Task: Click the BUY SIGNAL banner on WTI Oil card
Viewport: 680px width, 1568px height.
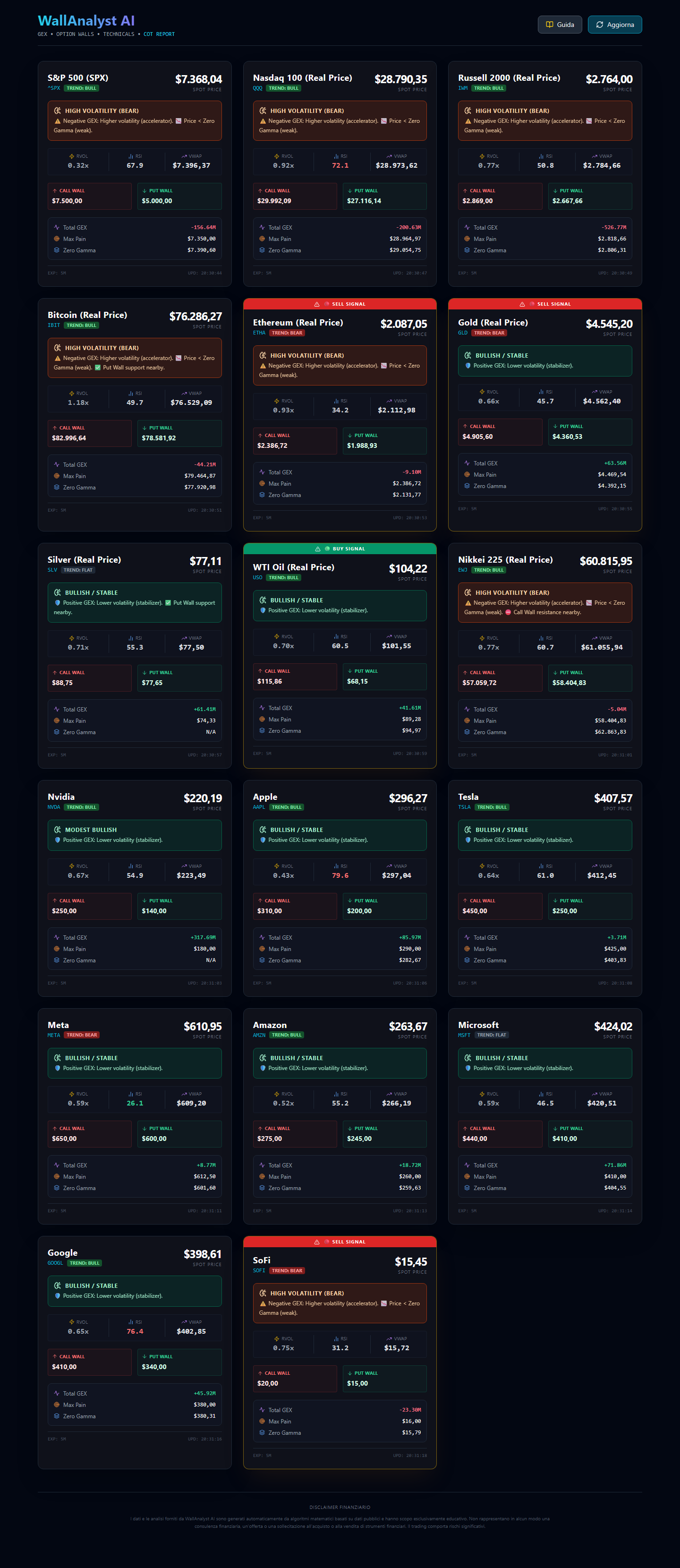Action: pyautogui.click(x=340, y=548)
